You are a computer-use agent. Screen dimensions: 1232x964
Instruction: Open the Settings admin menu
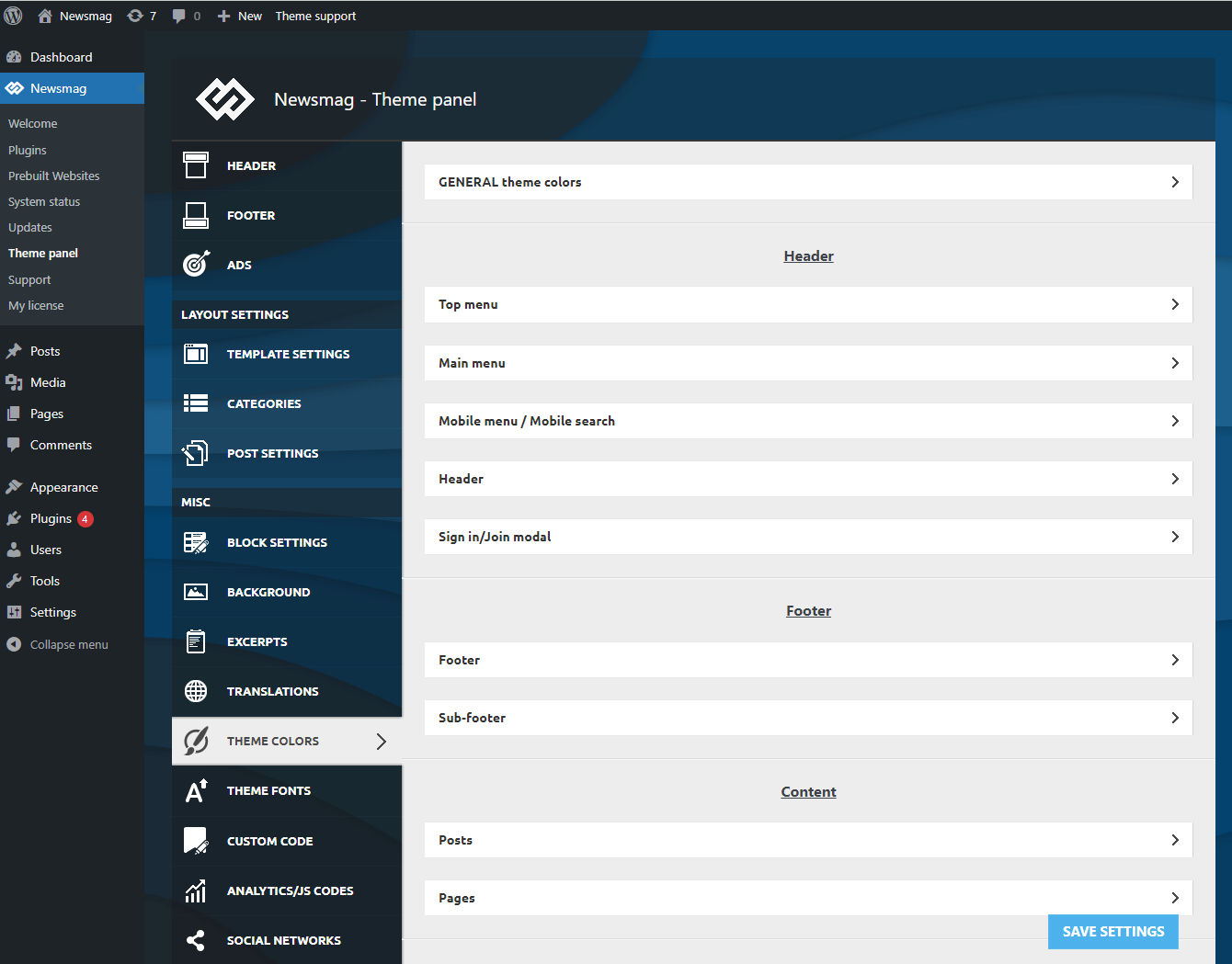pos(53,612)
